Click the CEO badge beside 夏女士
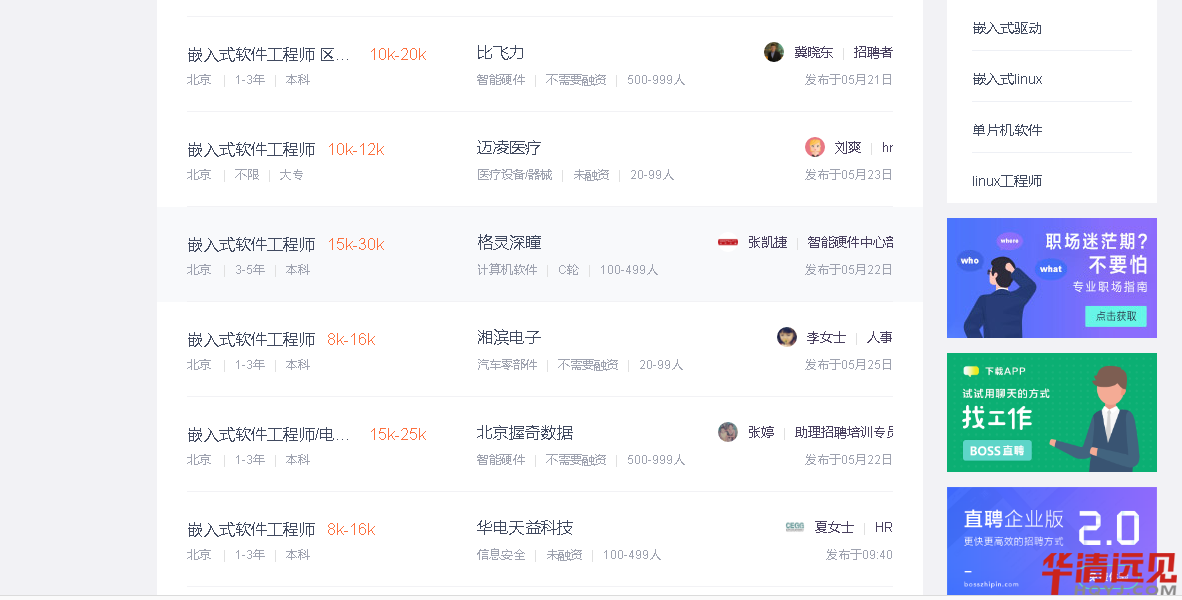This screenshot has width=1182, height=600. [x=794, y=526]
